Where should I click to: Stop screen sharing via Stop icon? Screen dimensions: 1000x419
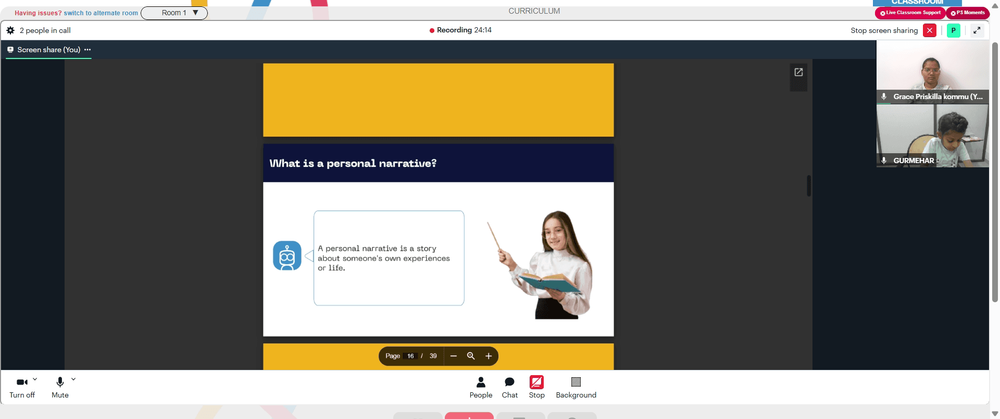click(x=536, y=382)
